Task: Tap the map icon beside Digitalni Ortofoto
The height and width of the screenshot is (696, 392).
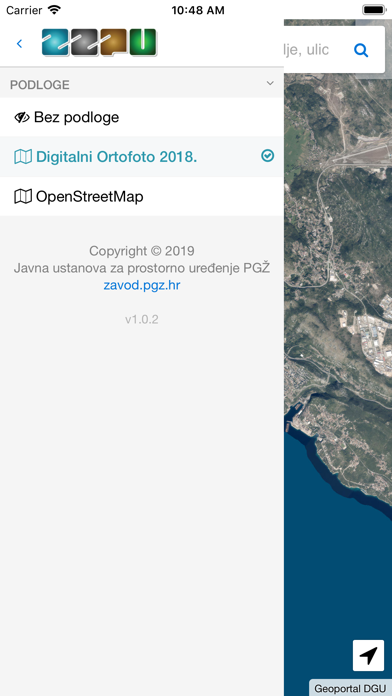Action: tap(23, 157)
